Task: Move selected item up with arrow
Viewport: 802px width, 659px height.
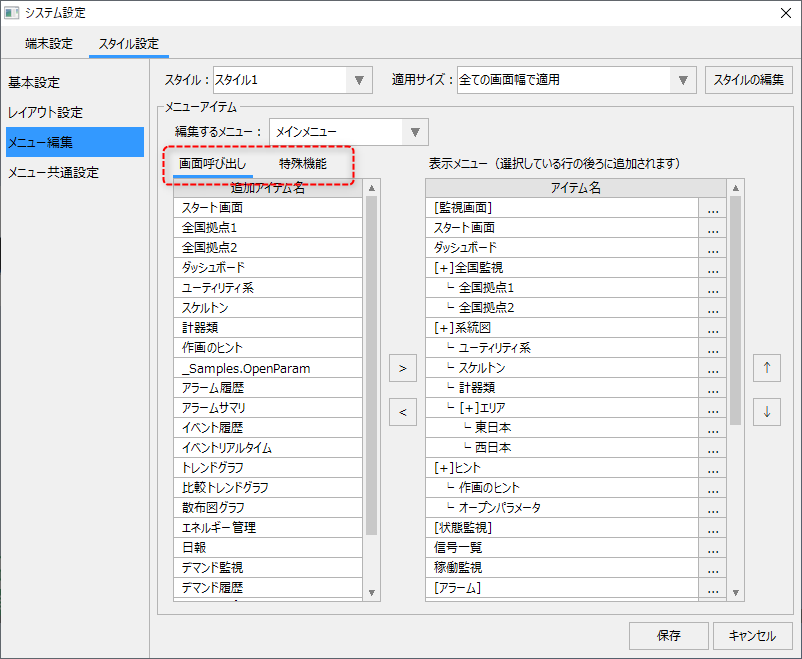Action: [767, 368]
